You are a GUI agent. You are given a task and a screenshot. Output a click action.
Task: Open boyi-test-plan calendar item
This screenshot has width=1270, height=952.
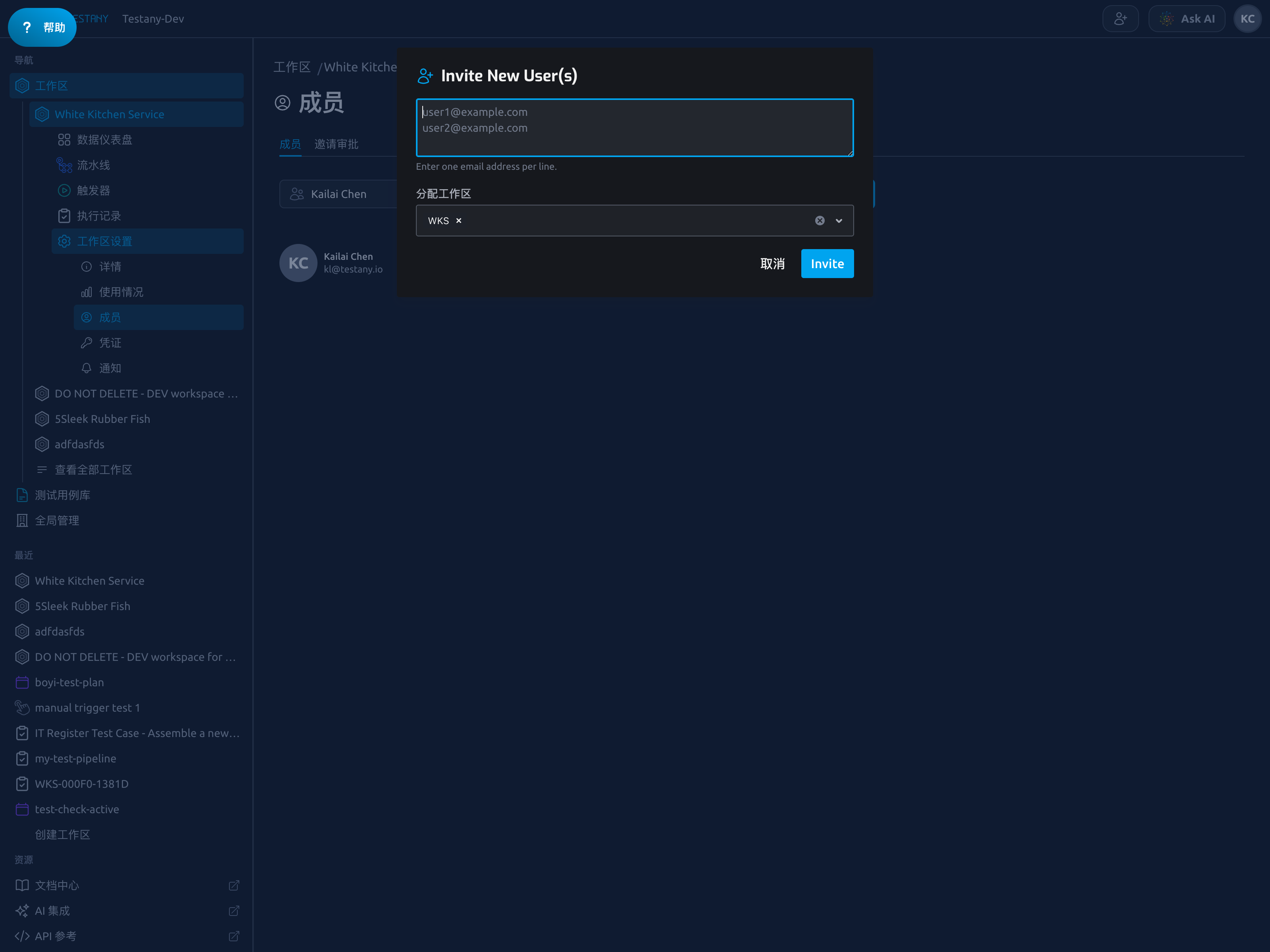[x=126, y=682]
